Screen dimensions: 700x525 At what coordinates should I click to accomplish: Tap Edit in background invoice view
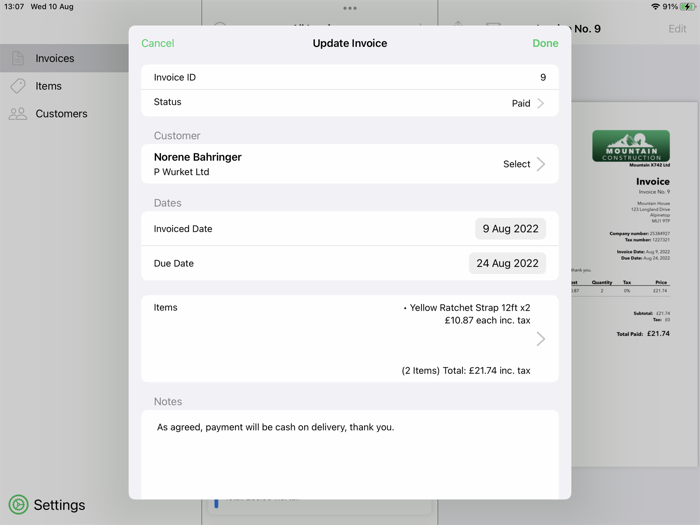(x=677, y=29)
